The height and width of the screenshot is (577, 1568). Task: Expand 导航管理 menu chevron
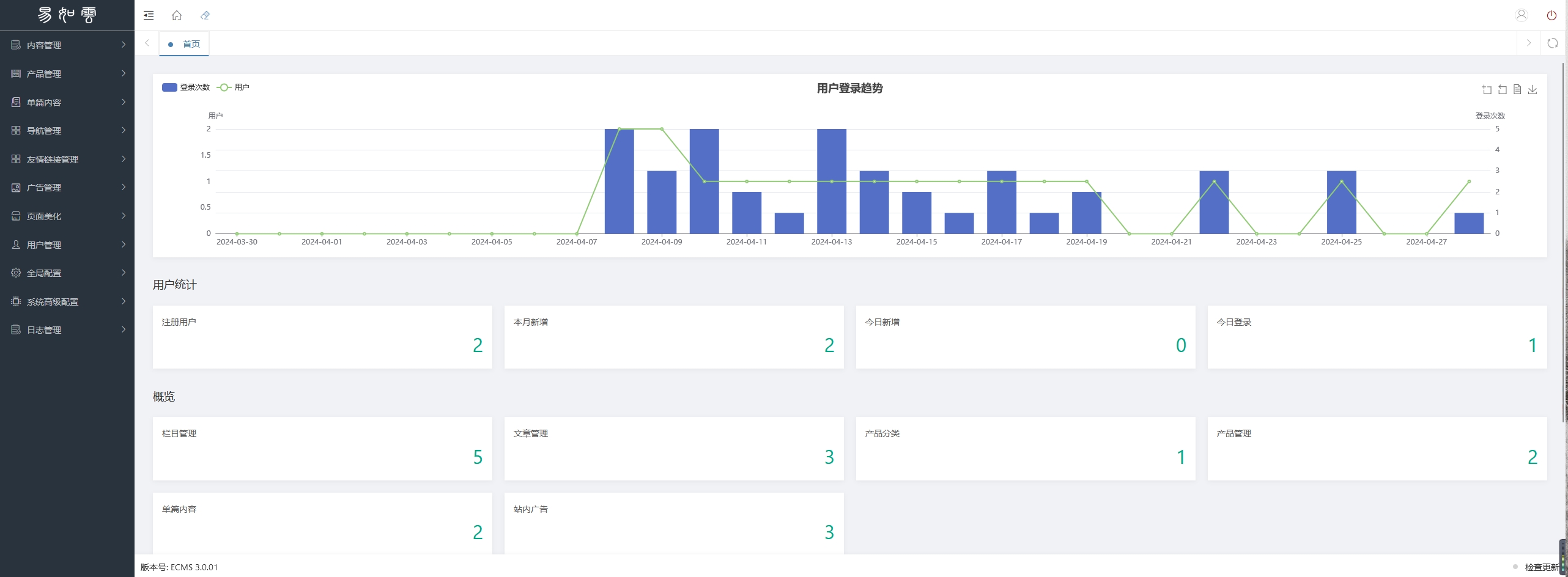click(x=124, y=130)
